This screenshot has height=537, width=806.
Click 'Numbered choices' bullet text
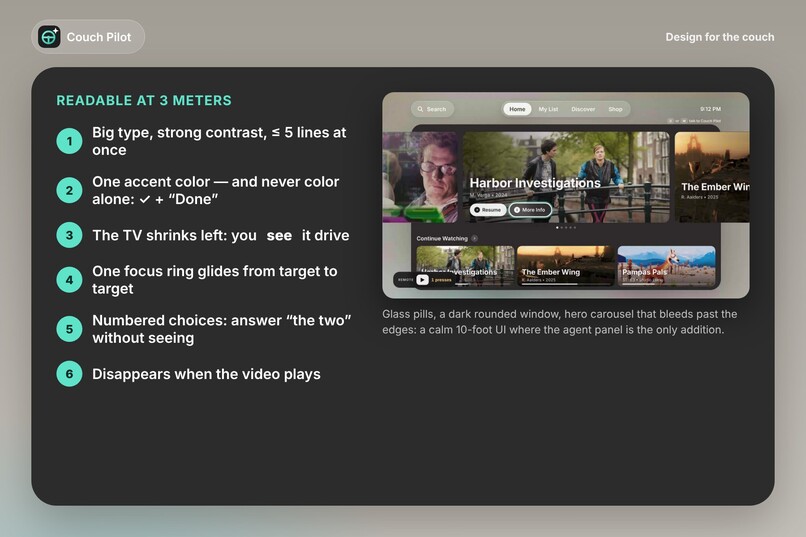(x=222, y=329)
